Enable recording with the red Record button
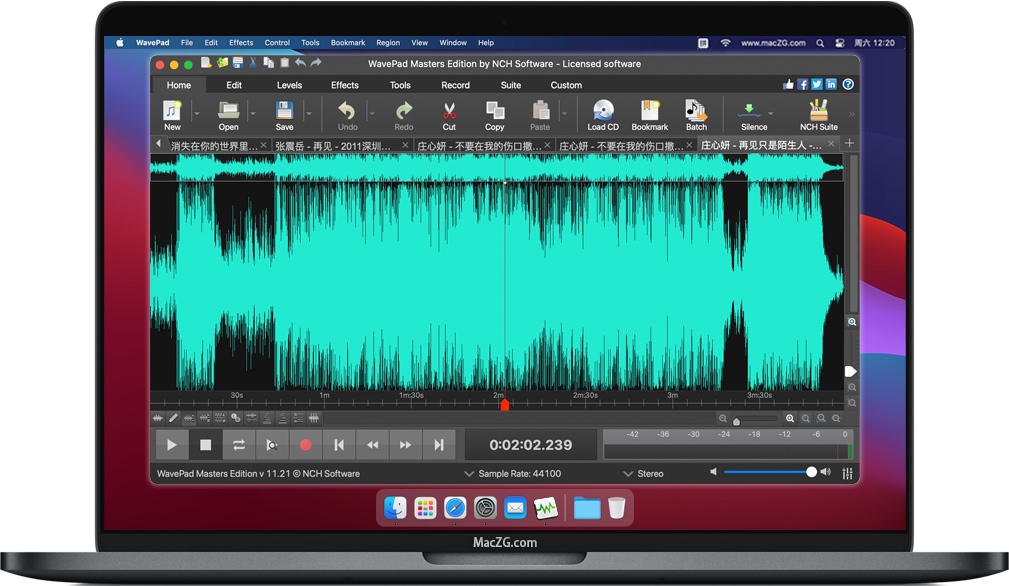 pyautogui.click(x=305, y=444)
